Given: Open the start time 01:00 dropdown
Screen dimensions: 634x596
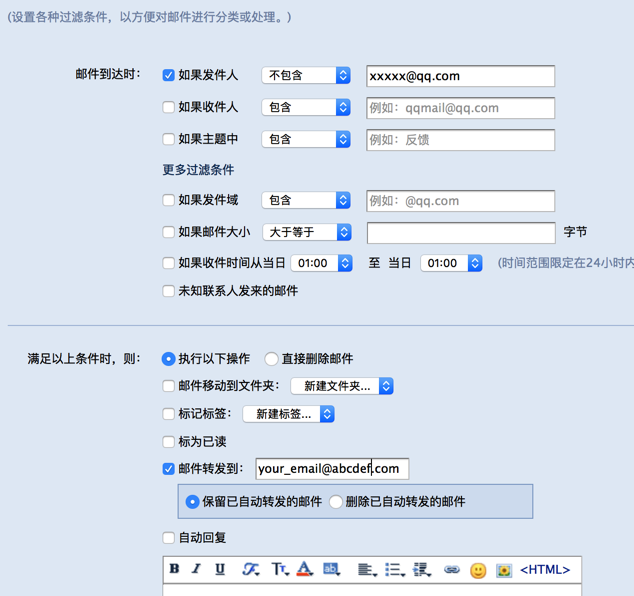Looking at the screenshot, I should tap(321, 263).
